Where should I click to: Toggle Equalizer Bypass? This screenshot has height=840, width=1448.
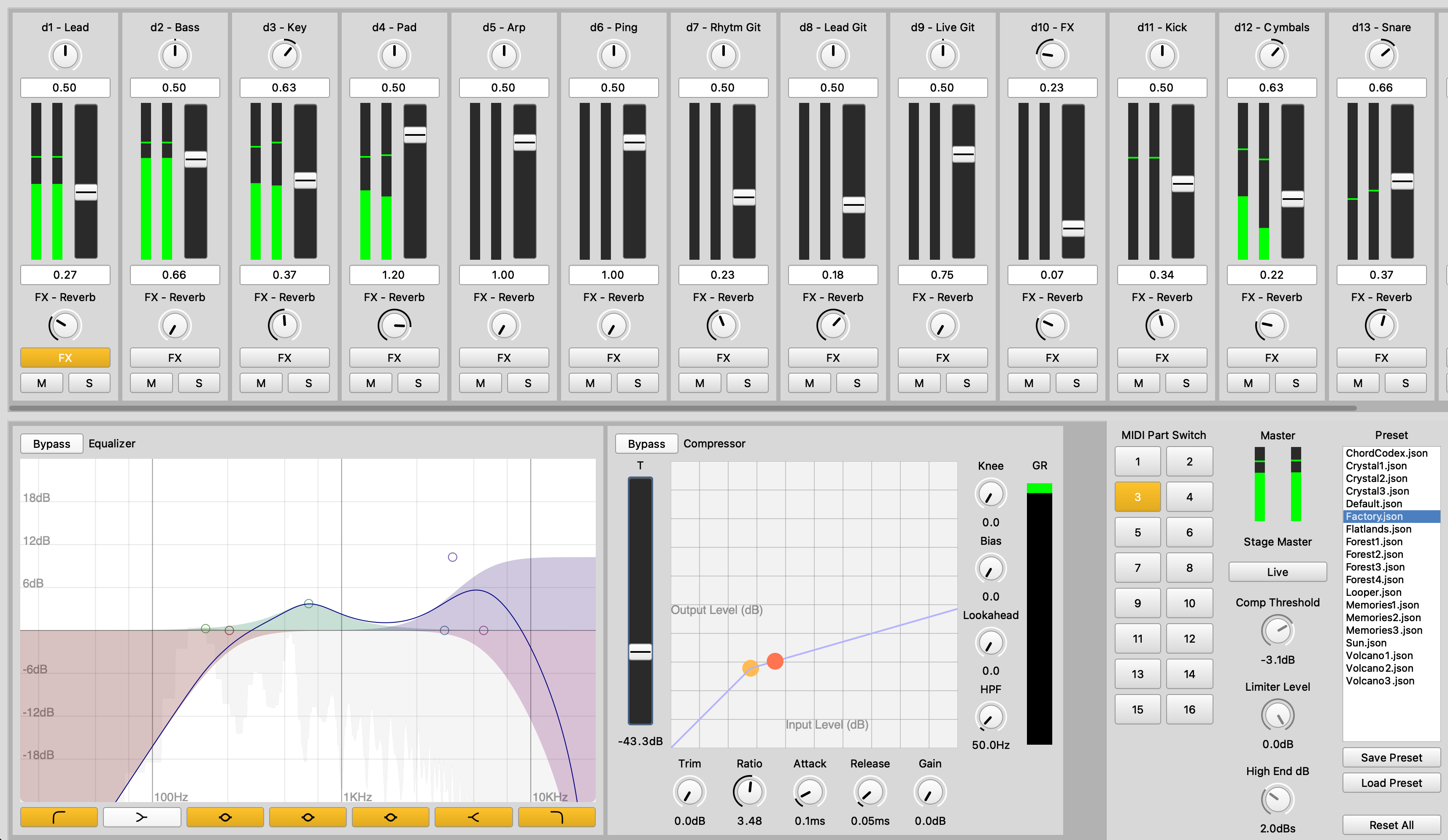(52, 443)
